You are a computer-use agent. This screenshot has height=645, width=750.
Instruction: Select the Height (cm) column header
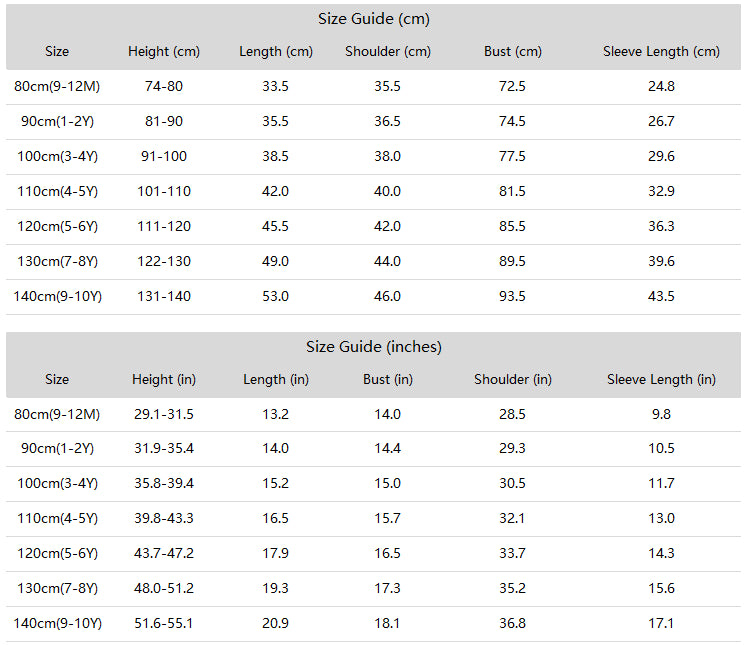[x=164, y=51]
